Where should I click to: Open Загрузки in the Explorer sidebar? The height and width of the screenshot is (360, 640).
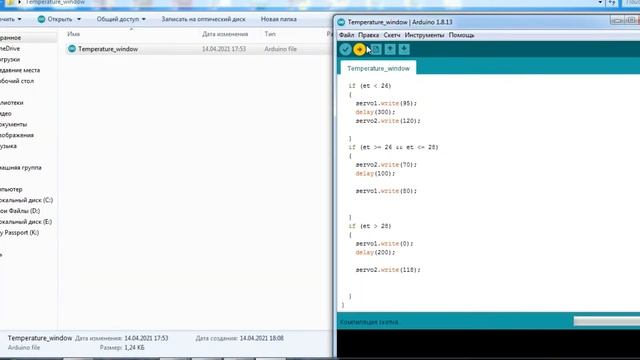(x=10, y=59)
